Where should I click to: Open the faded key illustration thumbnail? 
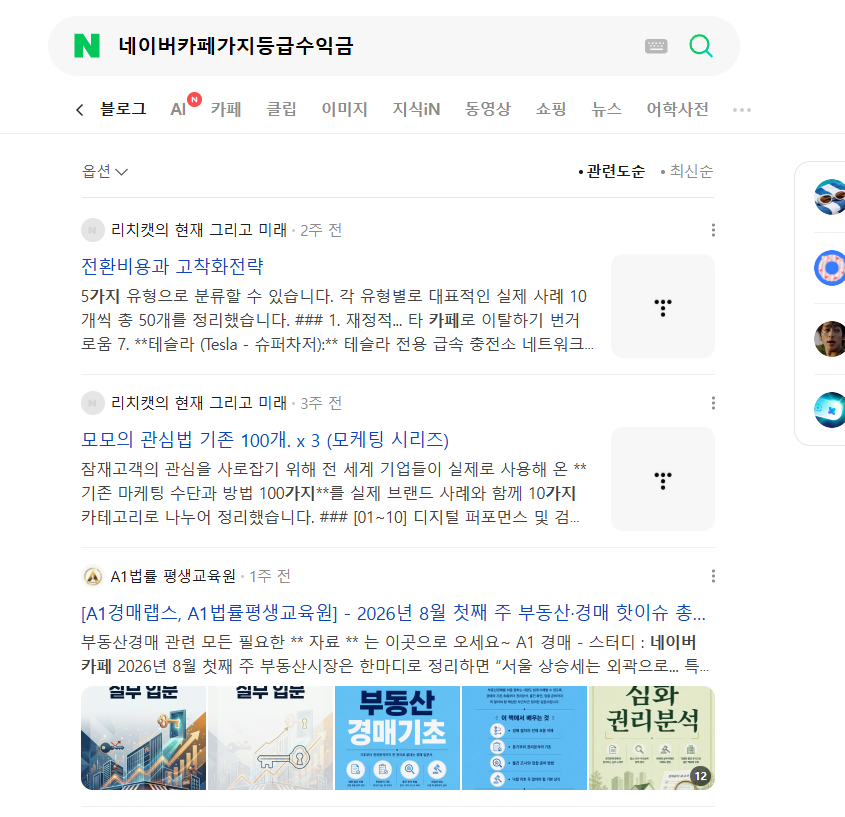pos(271,738)
